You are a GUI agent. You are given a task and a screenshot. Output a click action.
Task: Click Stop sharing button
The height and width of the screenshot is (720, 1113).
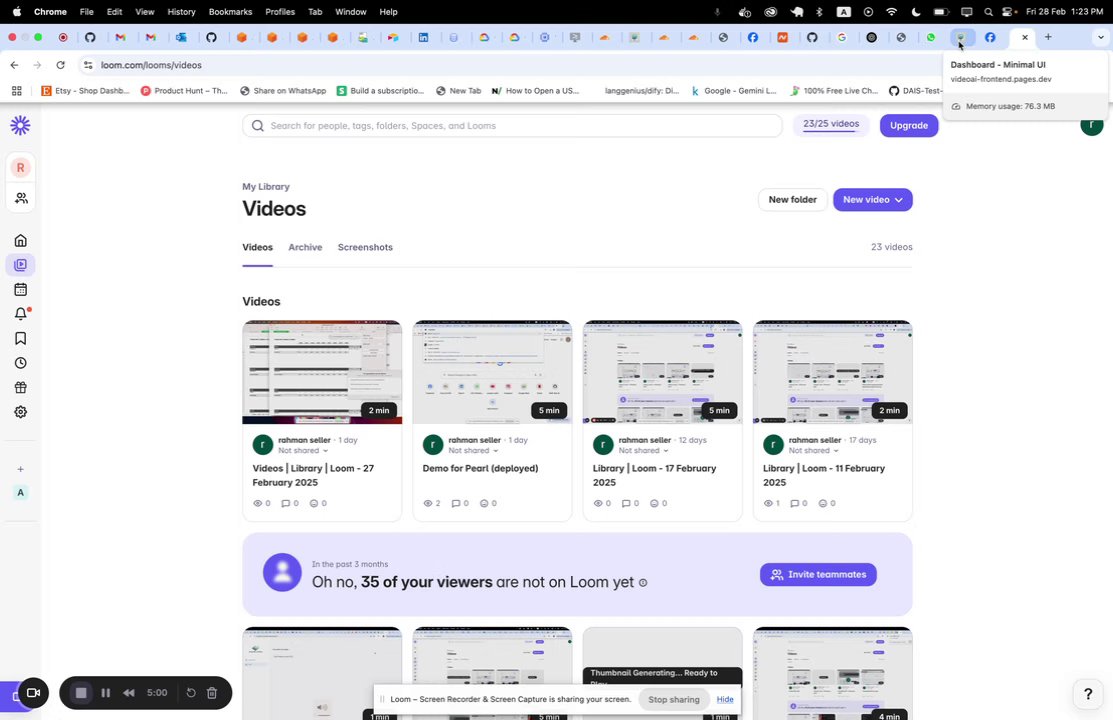[674, 699]
